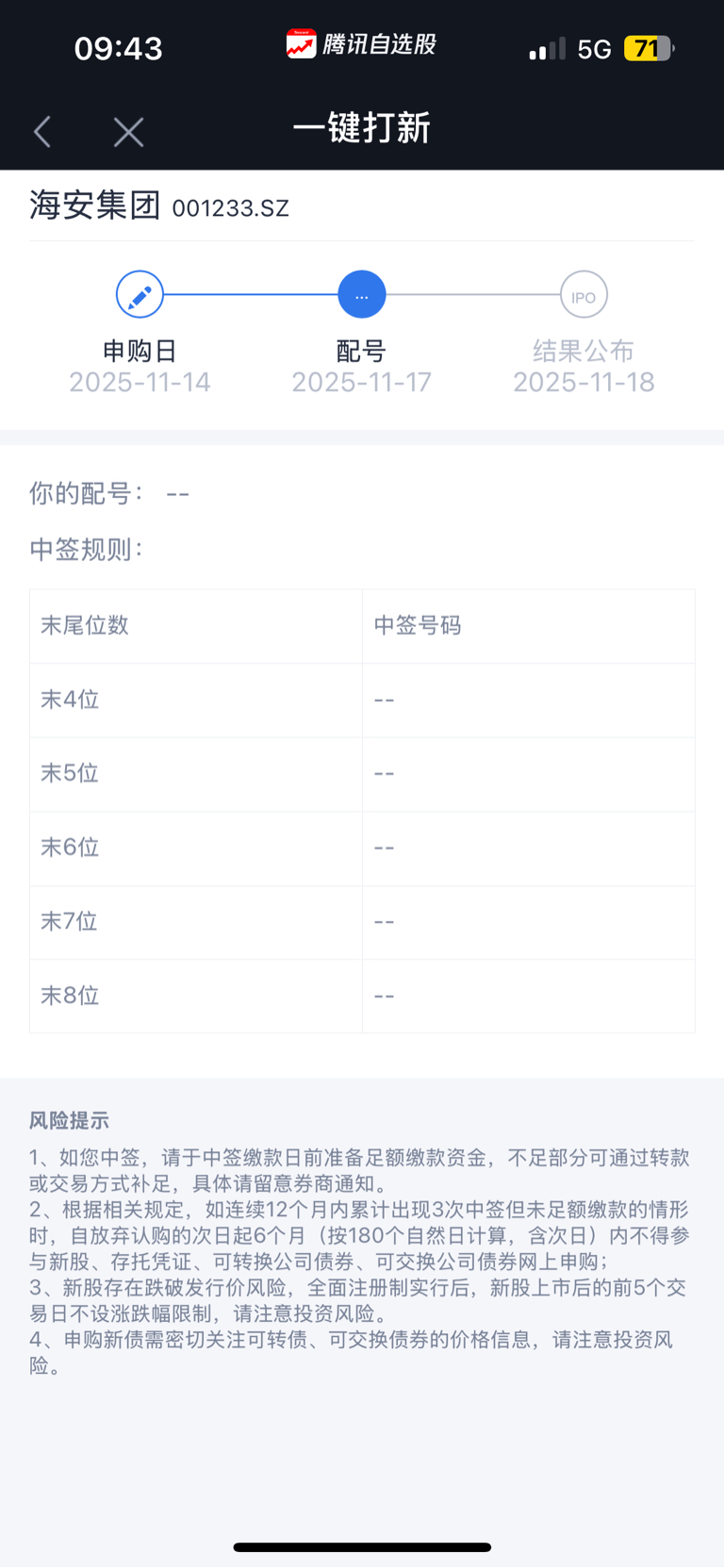The width and height of the screenshot is (724, 1568).
Task: Tap the 5G signal indicator
Action: point(594,49)
